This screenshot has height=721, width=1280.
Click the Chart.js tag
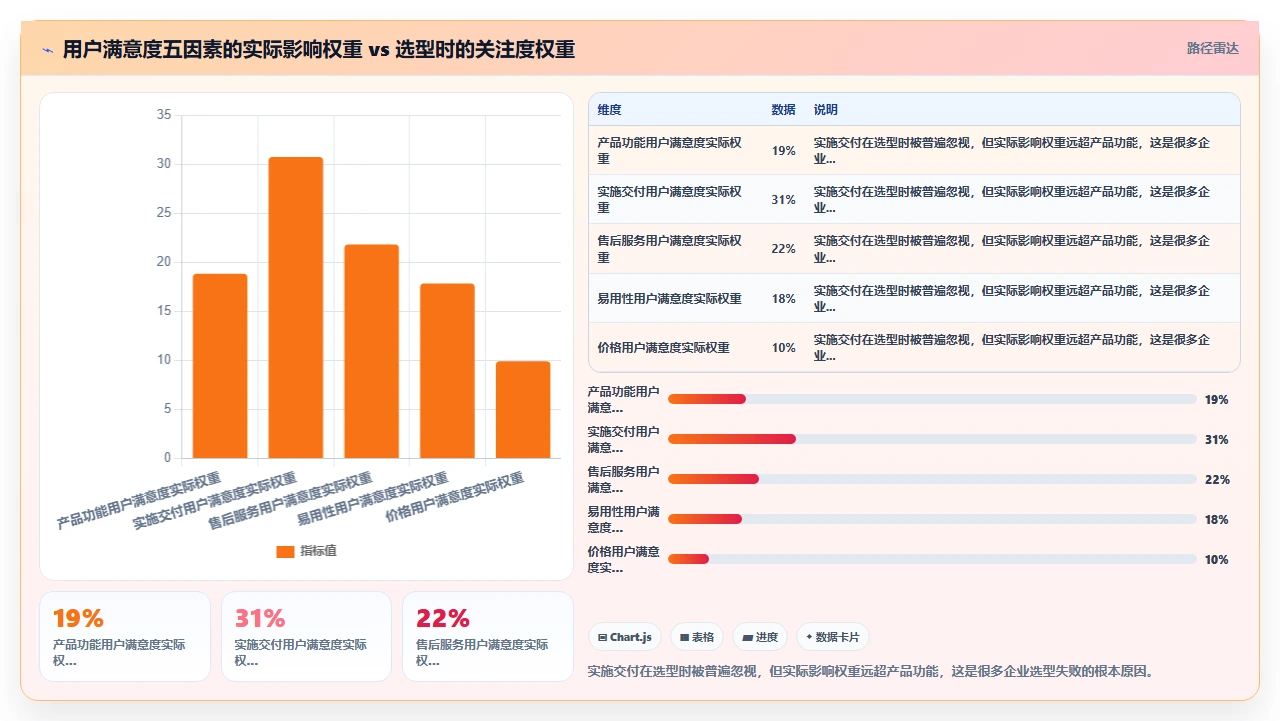tap(625, 637)
